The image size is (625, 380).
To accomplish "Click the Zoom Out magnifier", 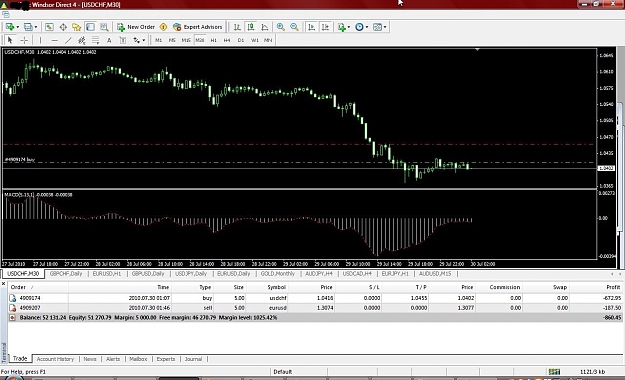I will point(294,27).
